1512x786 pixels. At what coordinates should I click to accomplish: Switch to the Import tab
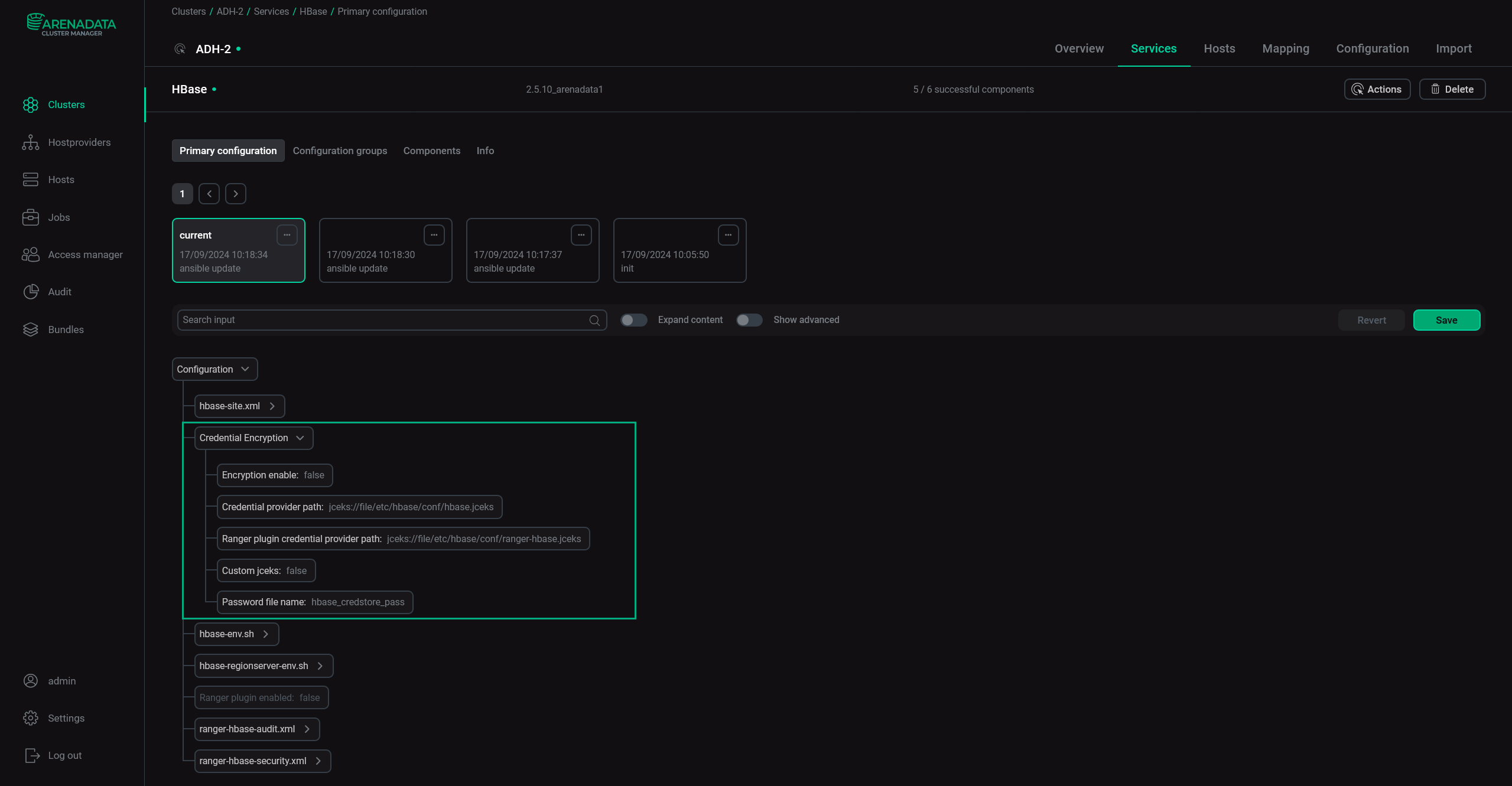pyautogui.click(x=1454, y=48)
